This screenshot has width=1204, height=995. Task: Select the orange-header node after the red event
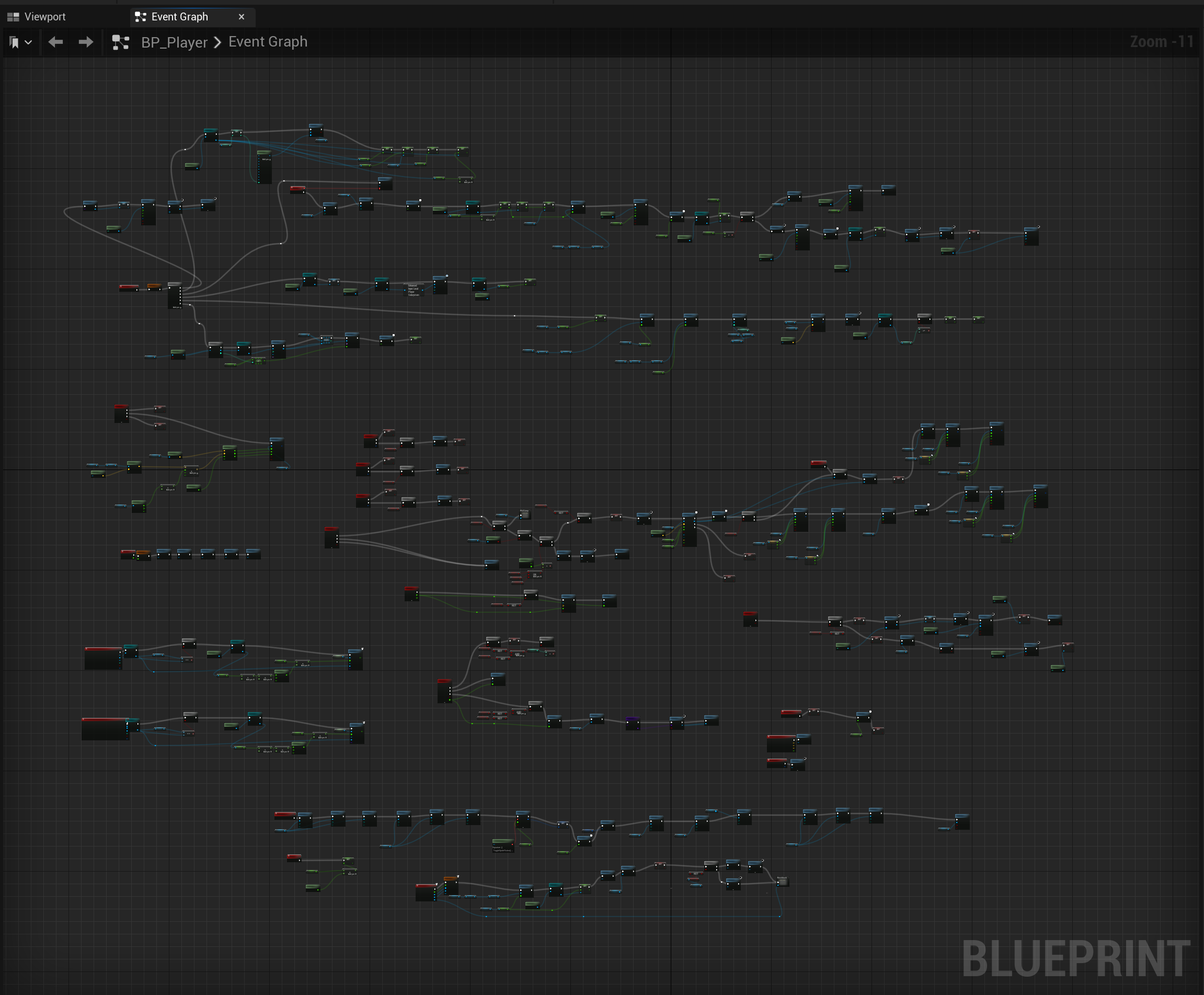[154, 287]
